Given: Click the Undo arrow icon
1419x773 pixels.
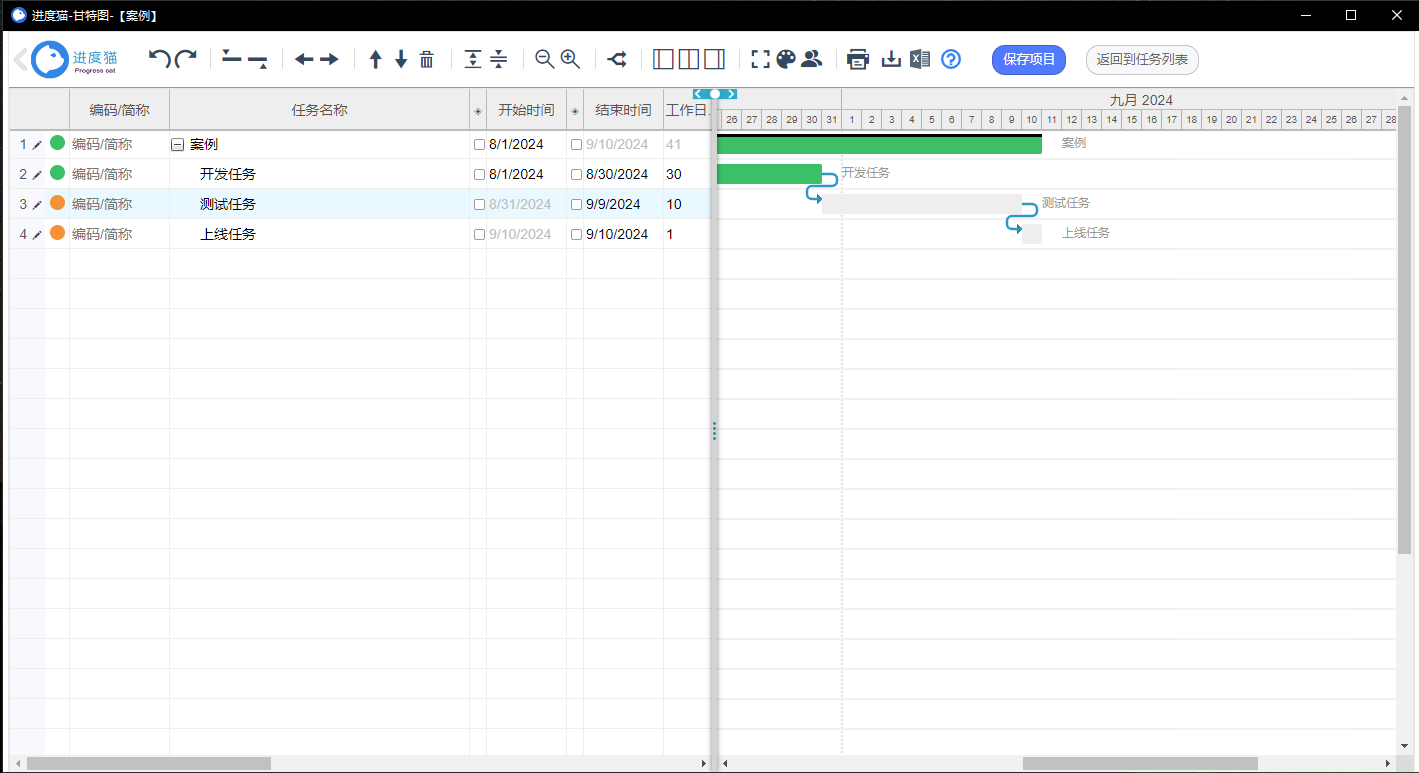Looking at the screenshot, I should click(159, 59).
